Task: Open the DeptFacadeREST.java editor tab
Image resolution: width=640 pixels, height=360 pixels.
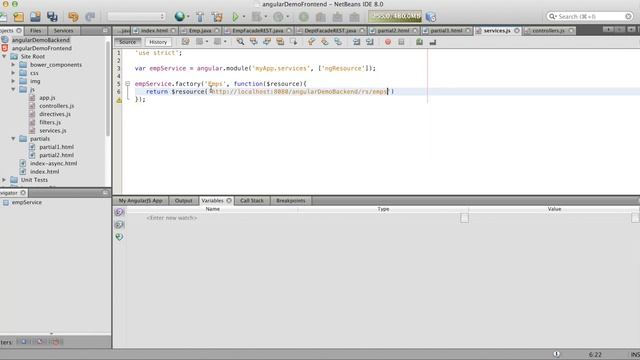Action: point(330,31)
